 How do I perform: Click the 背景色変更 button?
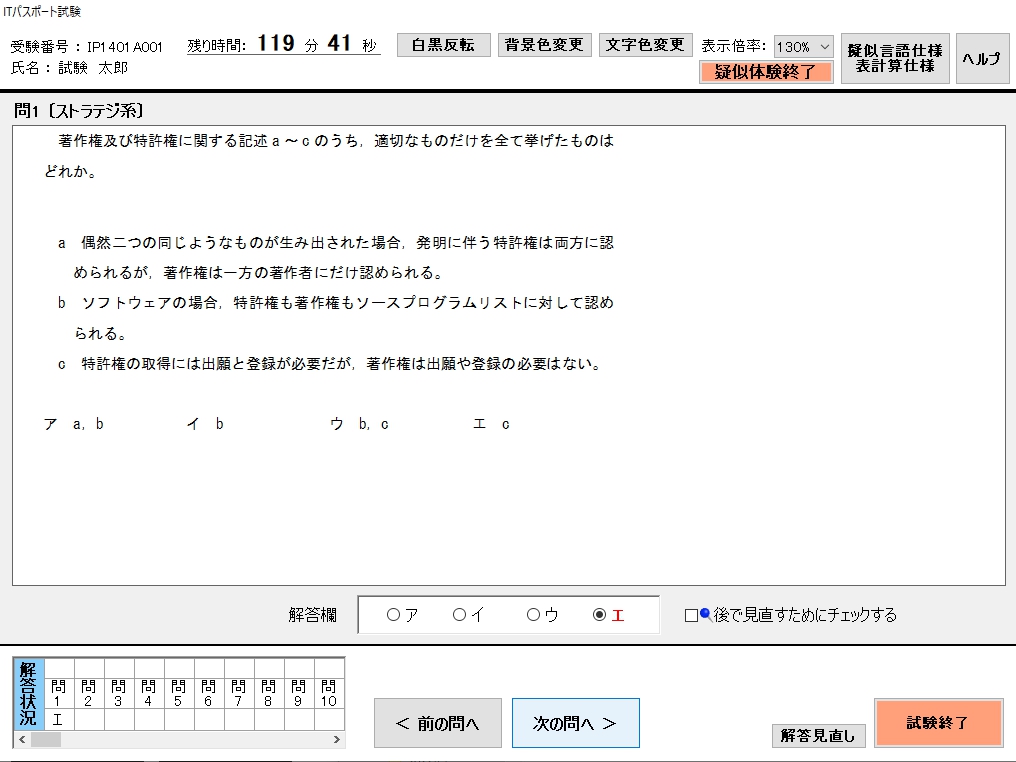point(544,46)
